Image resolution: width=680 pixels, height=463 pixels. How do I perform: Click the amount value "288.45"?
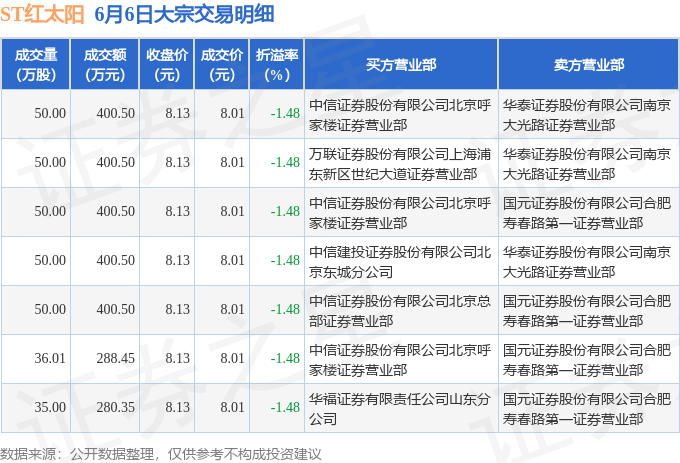coord(116,359)
